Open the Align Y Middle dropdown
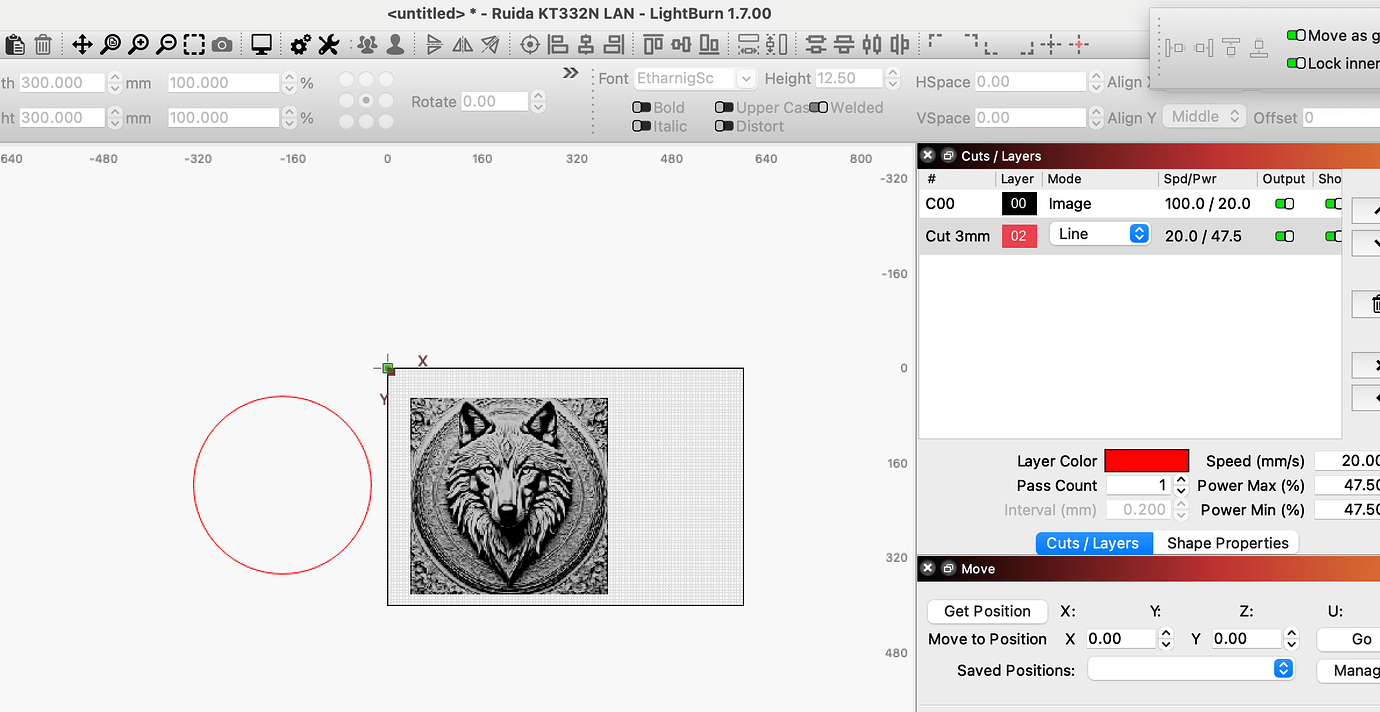This screenshot has height=712, width=1380. [1204, 117]
